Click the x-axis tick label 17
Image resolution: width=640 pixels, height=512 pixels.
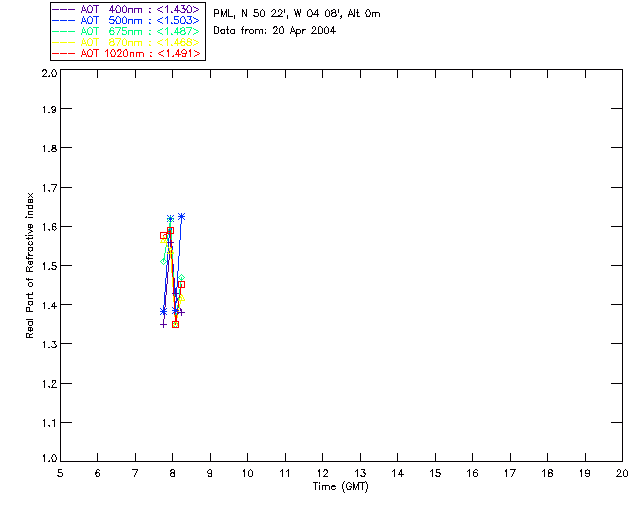(510, 473)
